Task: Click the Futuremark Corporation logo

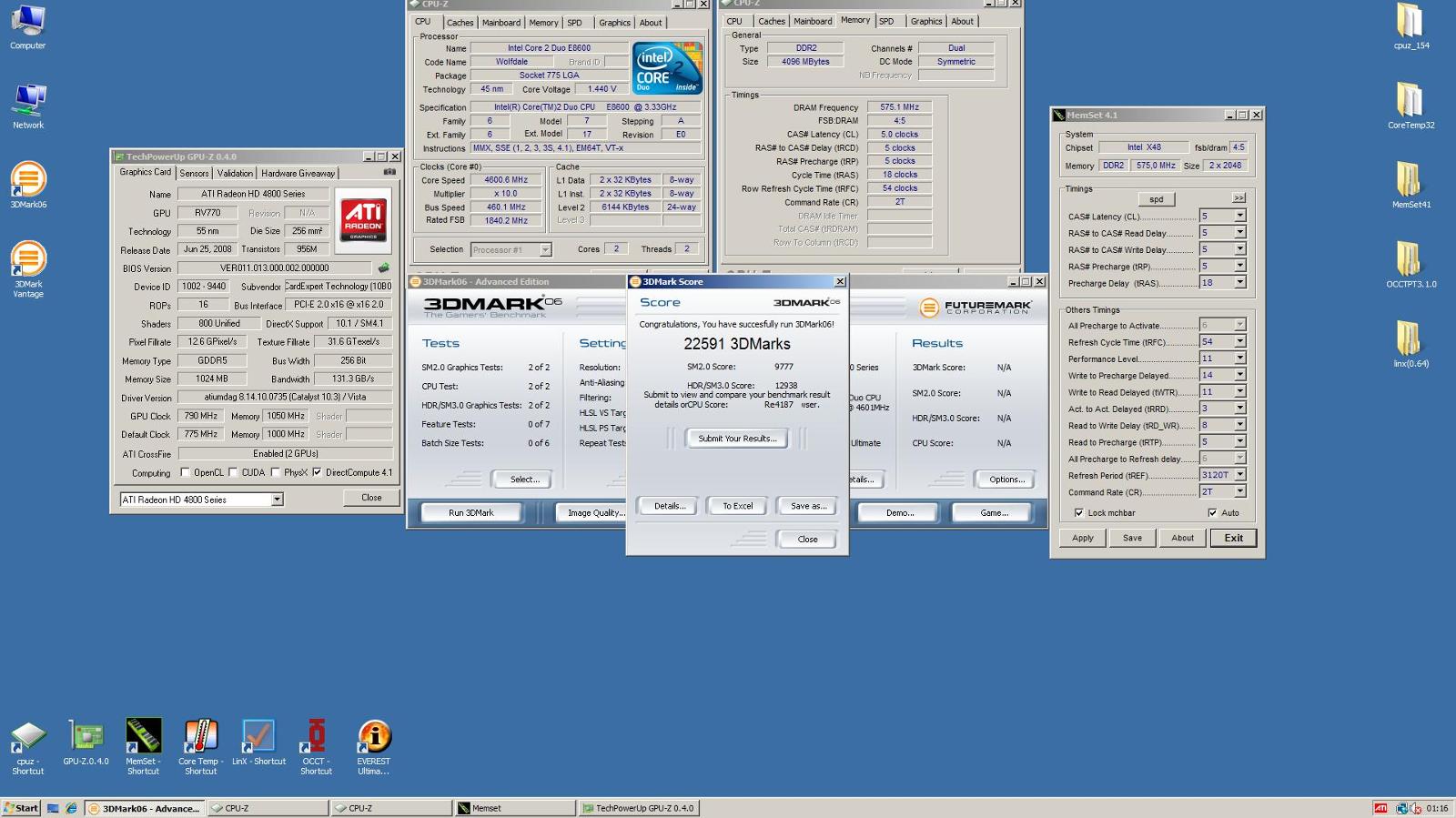Action: pyautogui.click(x=976, y=308)
